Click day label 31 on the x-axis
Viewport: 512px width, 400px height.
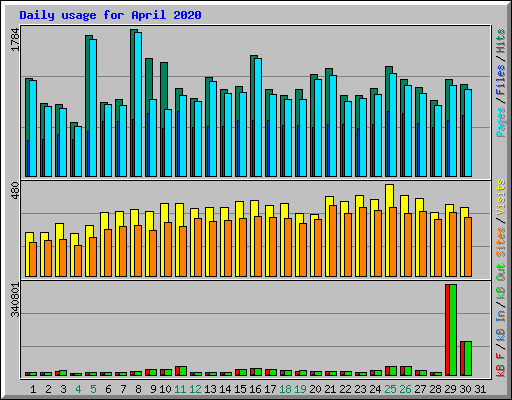[480, 389]
